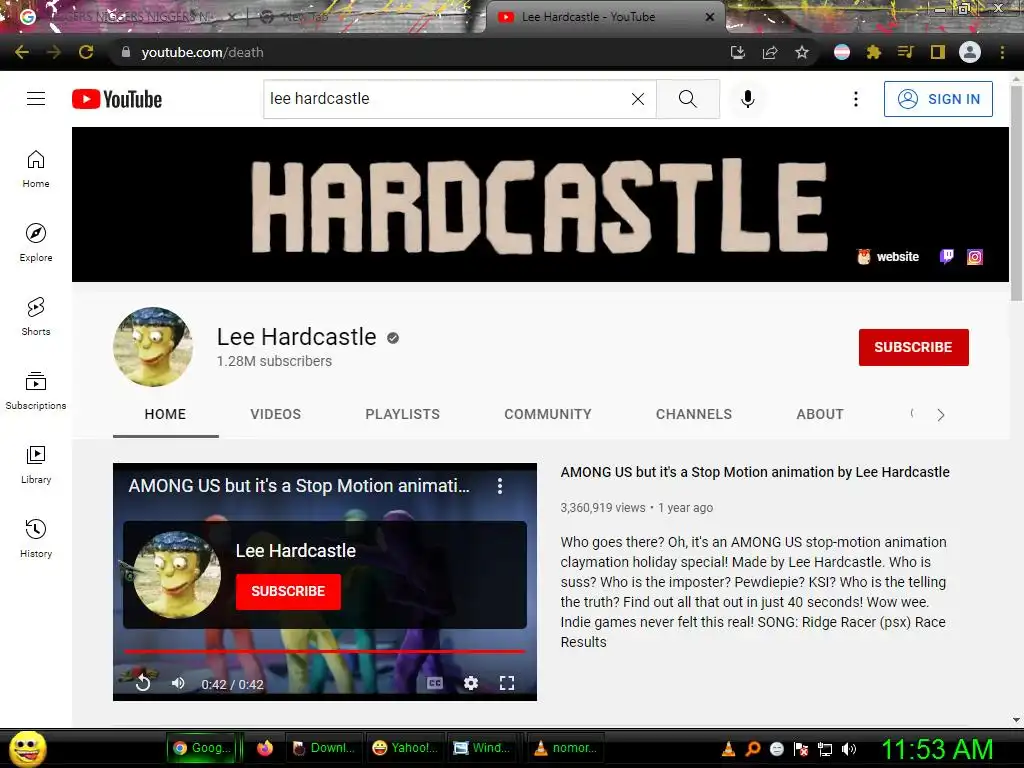Screen dimensions: 1024x768
Task: Share this page from the address bar
Action: [x=770, y=52]
